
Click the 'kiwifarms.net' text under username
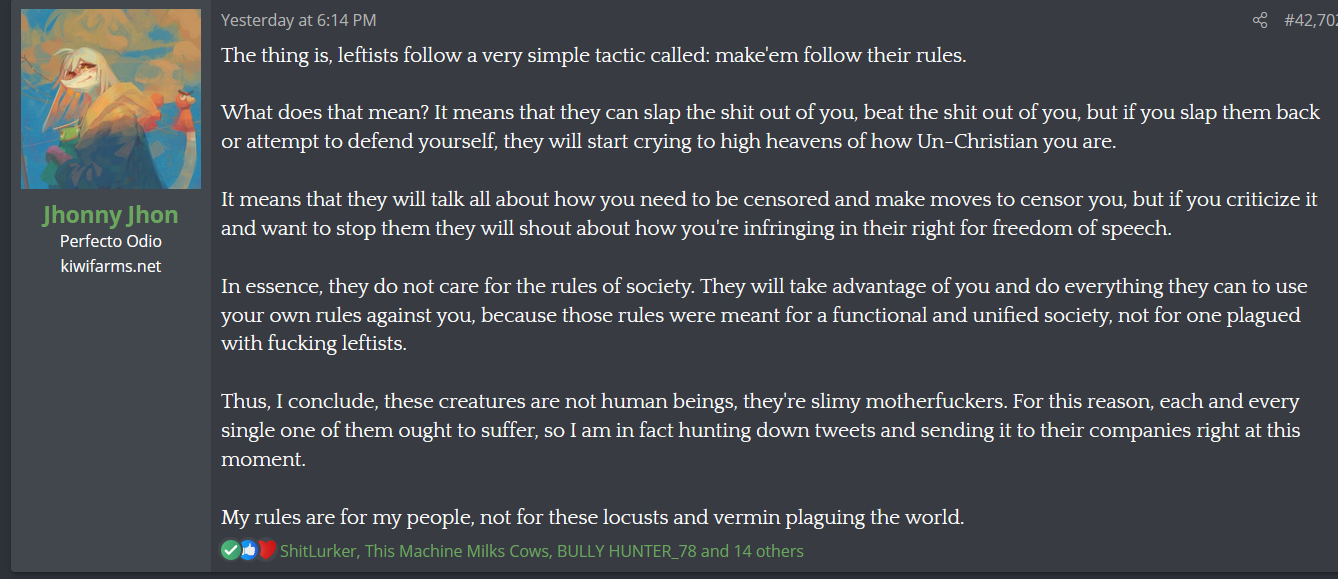111,266
